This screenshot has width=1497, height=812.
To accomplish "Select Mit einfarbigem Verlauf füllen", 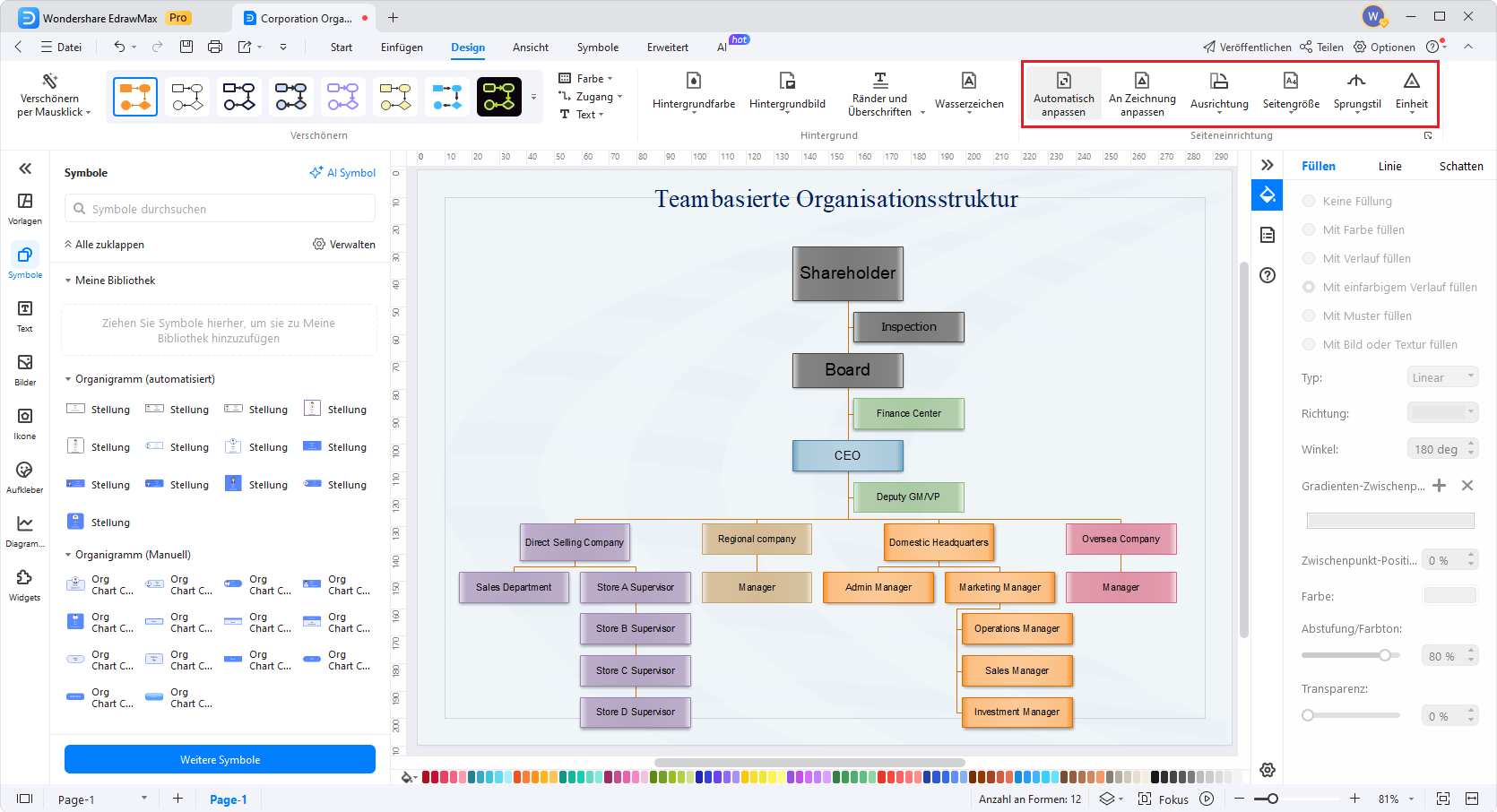I will coord(1309,287).
